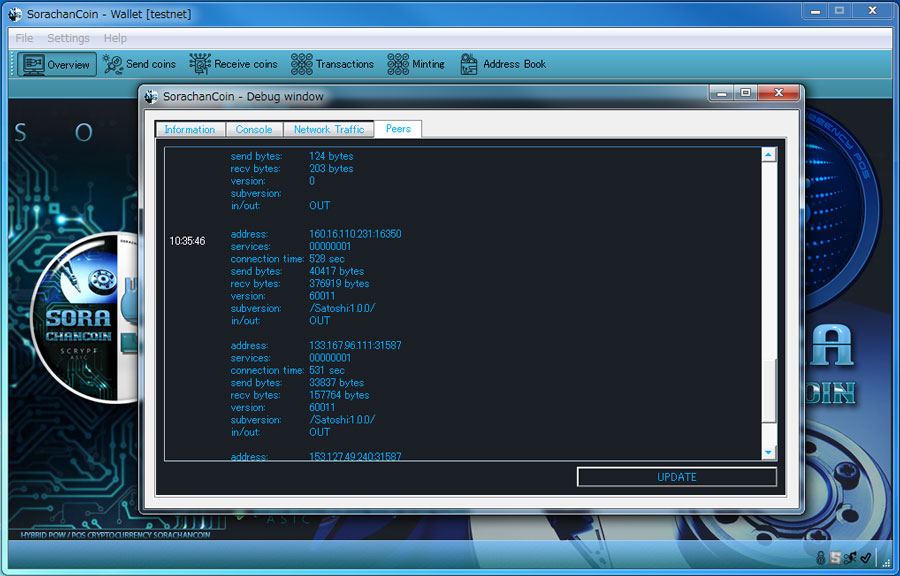Click the Debug window title bar icon
Image resolution: width=900 pixels, height=576 pixels.
151,96
